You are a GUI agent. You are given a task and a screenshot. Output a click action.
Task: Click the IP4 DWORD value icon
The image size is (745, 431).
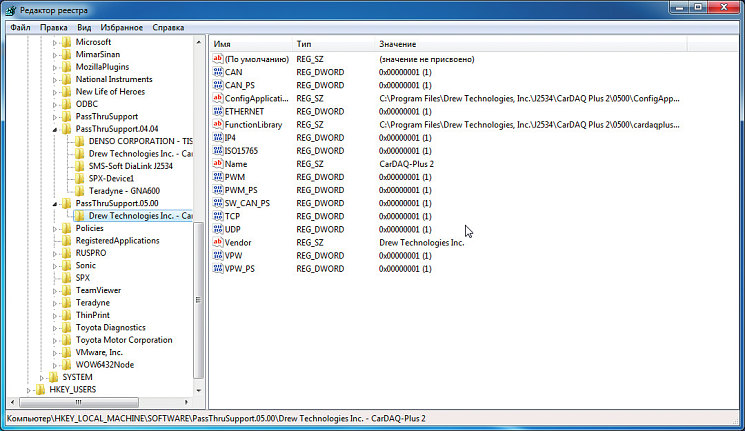point(218,137)
